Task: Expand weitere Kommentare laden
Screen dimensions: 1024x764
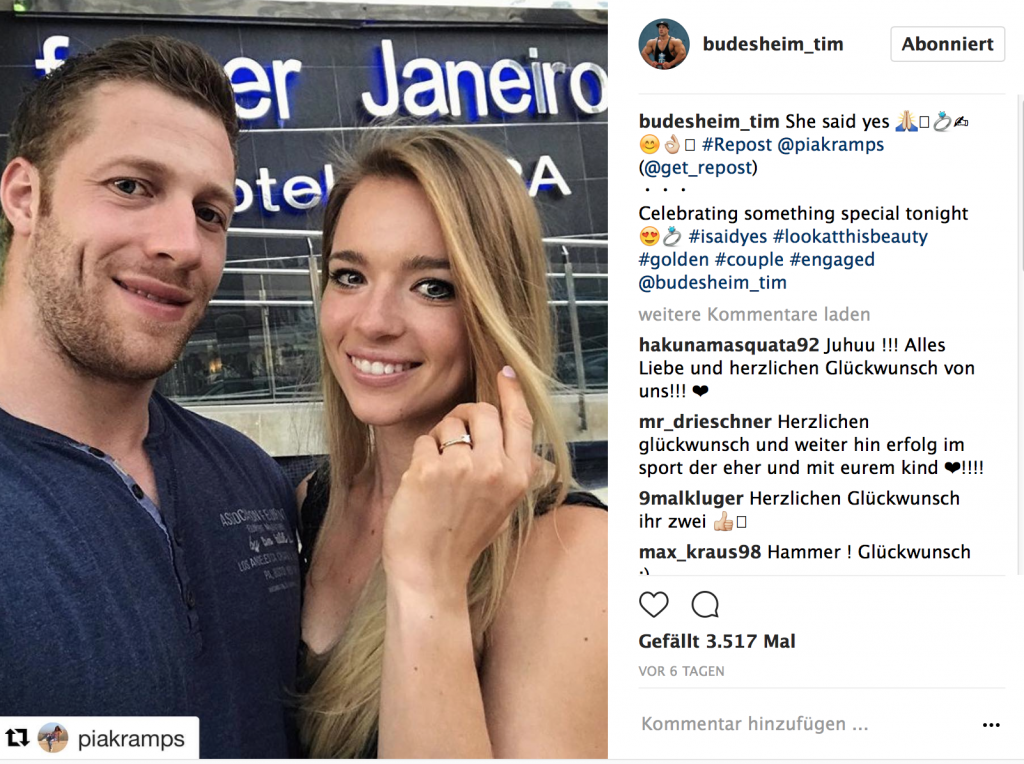Action: click(x=754, y=314)
